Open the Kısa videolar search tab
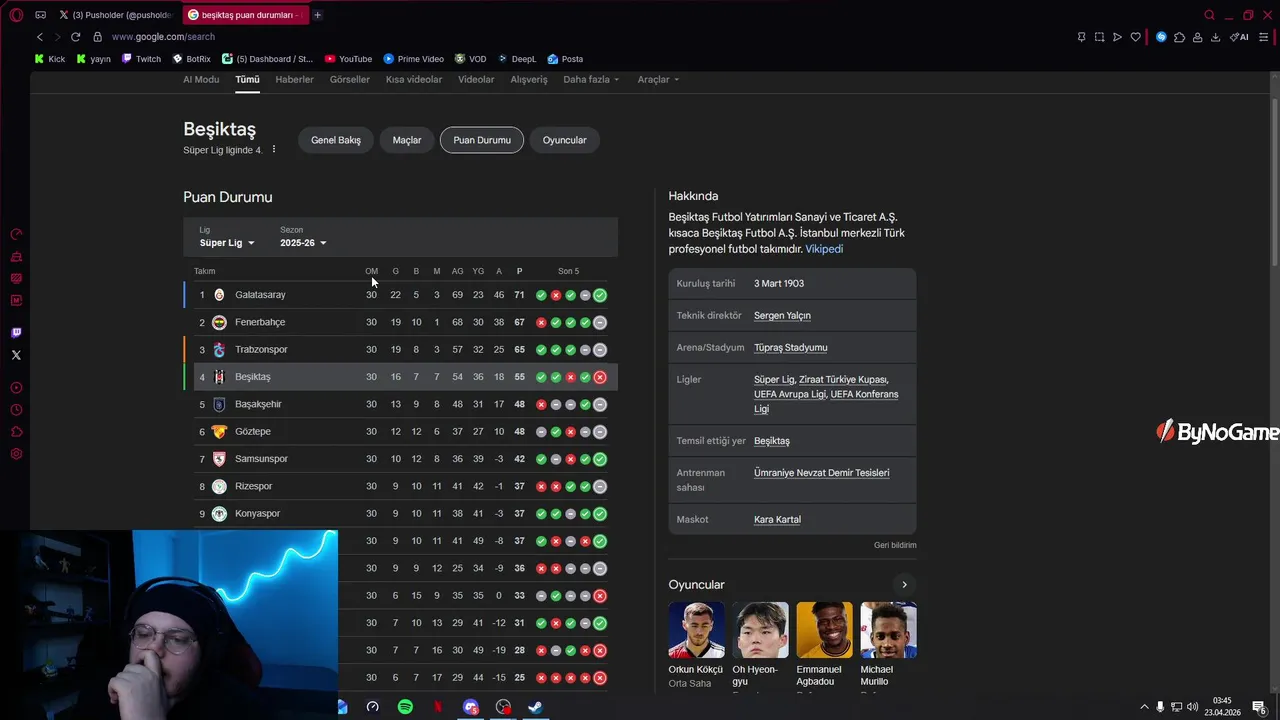1280x720 pixels. 414,79
